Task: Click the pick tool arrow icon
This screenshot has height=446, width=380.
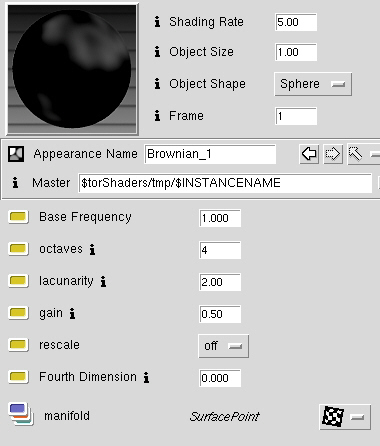Action: [x=355, y=154]
